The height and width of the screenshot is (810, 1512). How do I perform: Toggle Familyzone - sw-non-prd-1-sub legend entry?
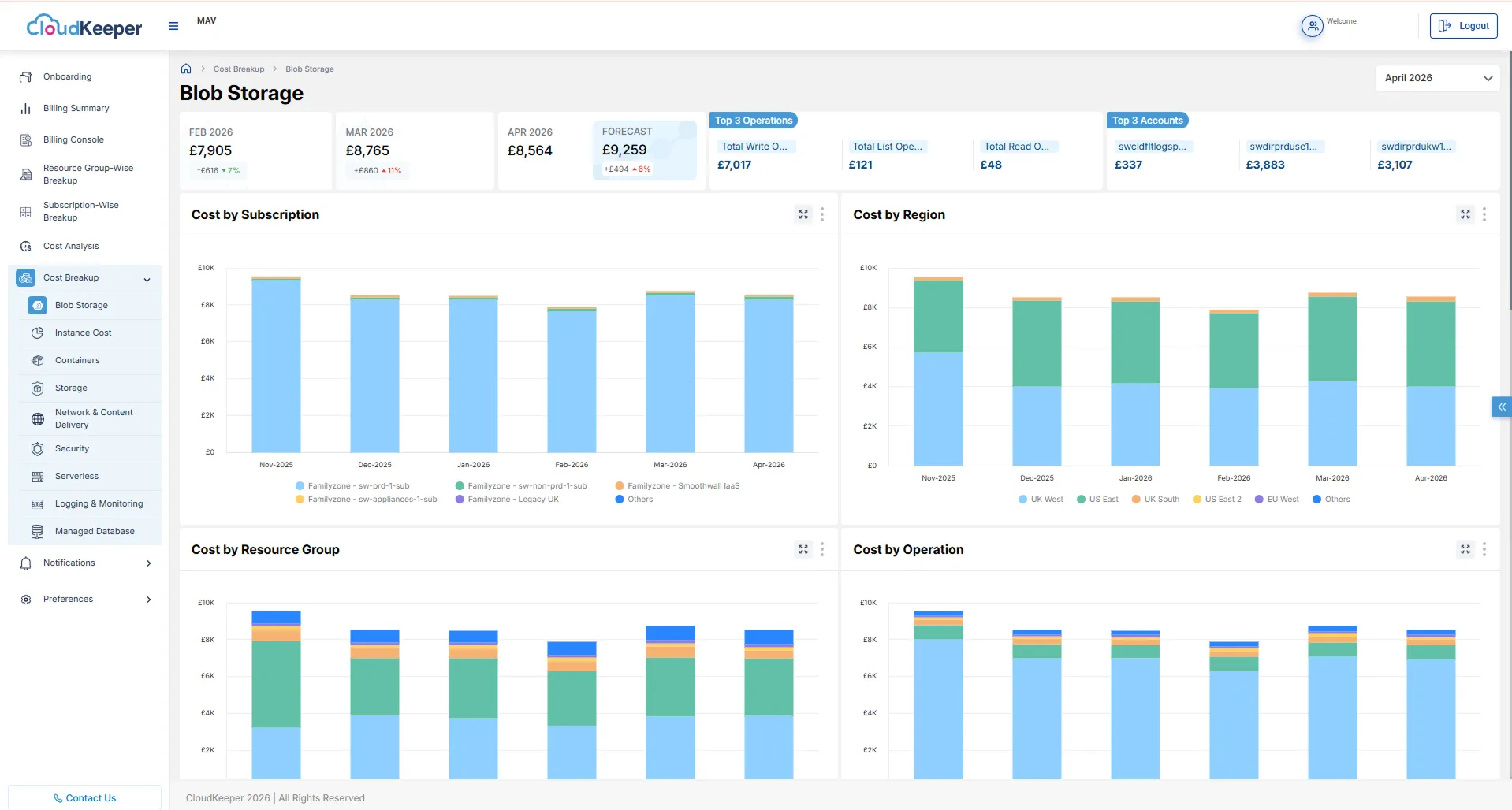(521, 486)
